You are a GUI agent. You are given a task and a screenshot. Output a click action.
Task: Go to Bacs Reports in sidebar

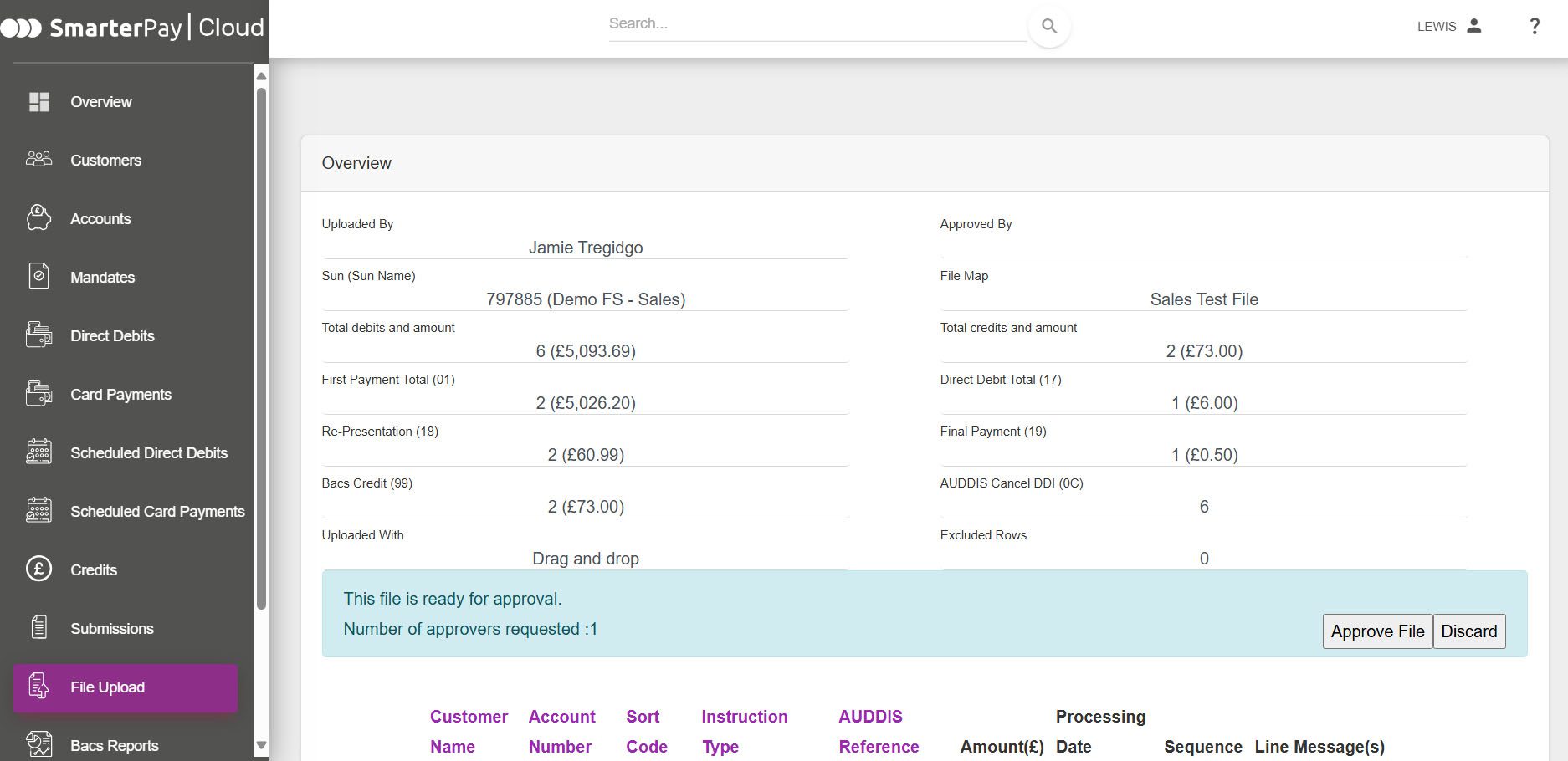click(114, 745)
